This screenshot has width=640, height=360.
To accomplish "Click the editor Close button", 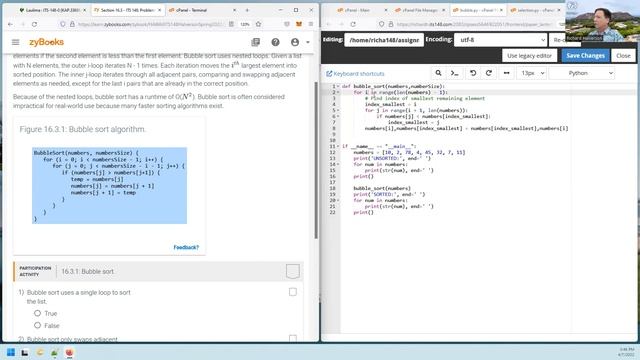I will click(x=623, y=56).
